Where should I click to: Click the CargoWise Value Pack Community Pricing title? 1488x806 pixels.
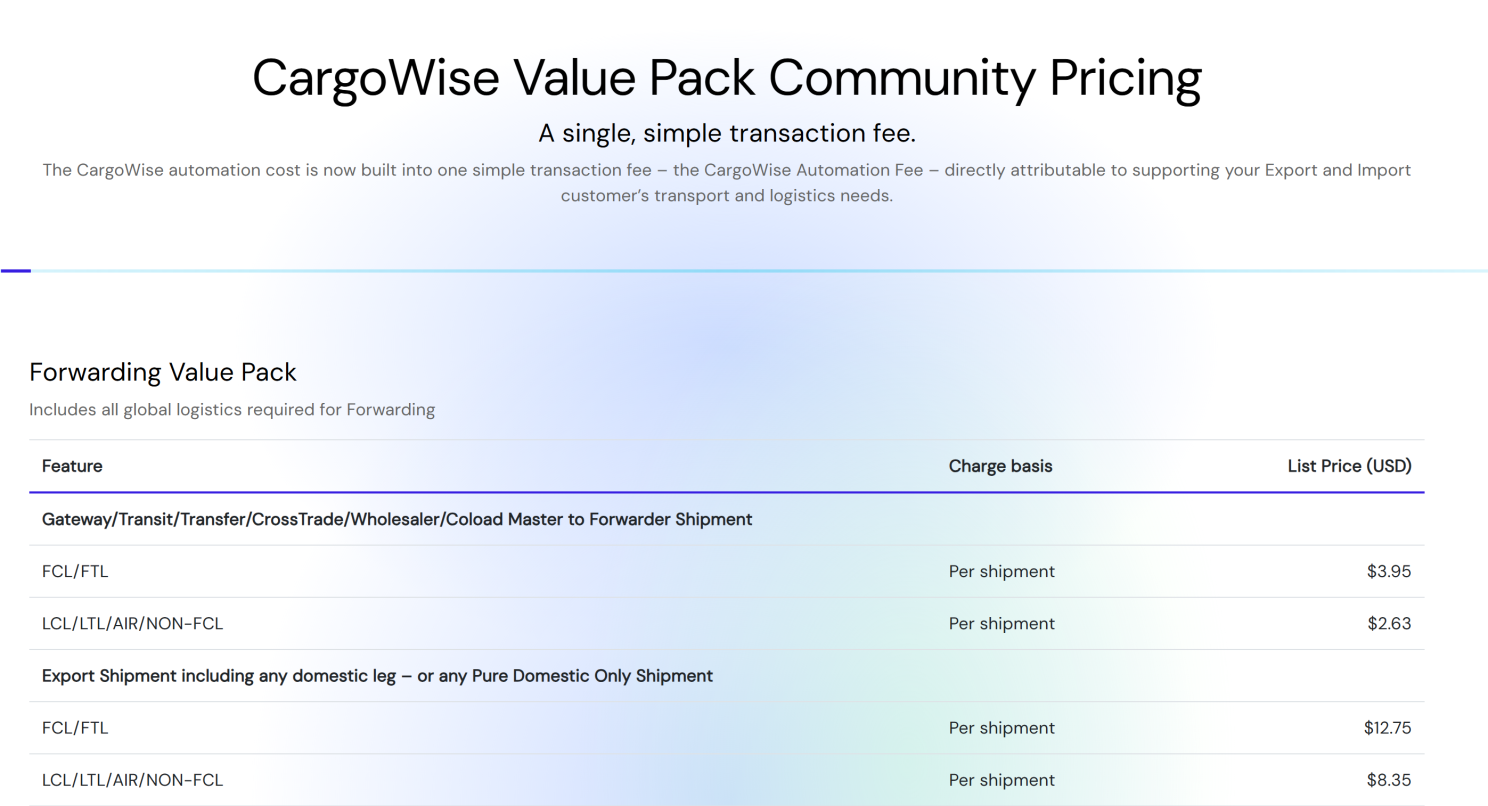click(x=726, y=78)
